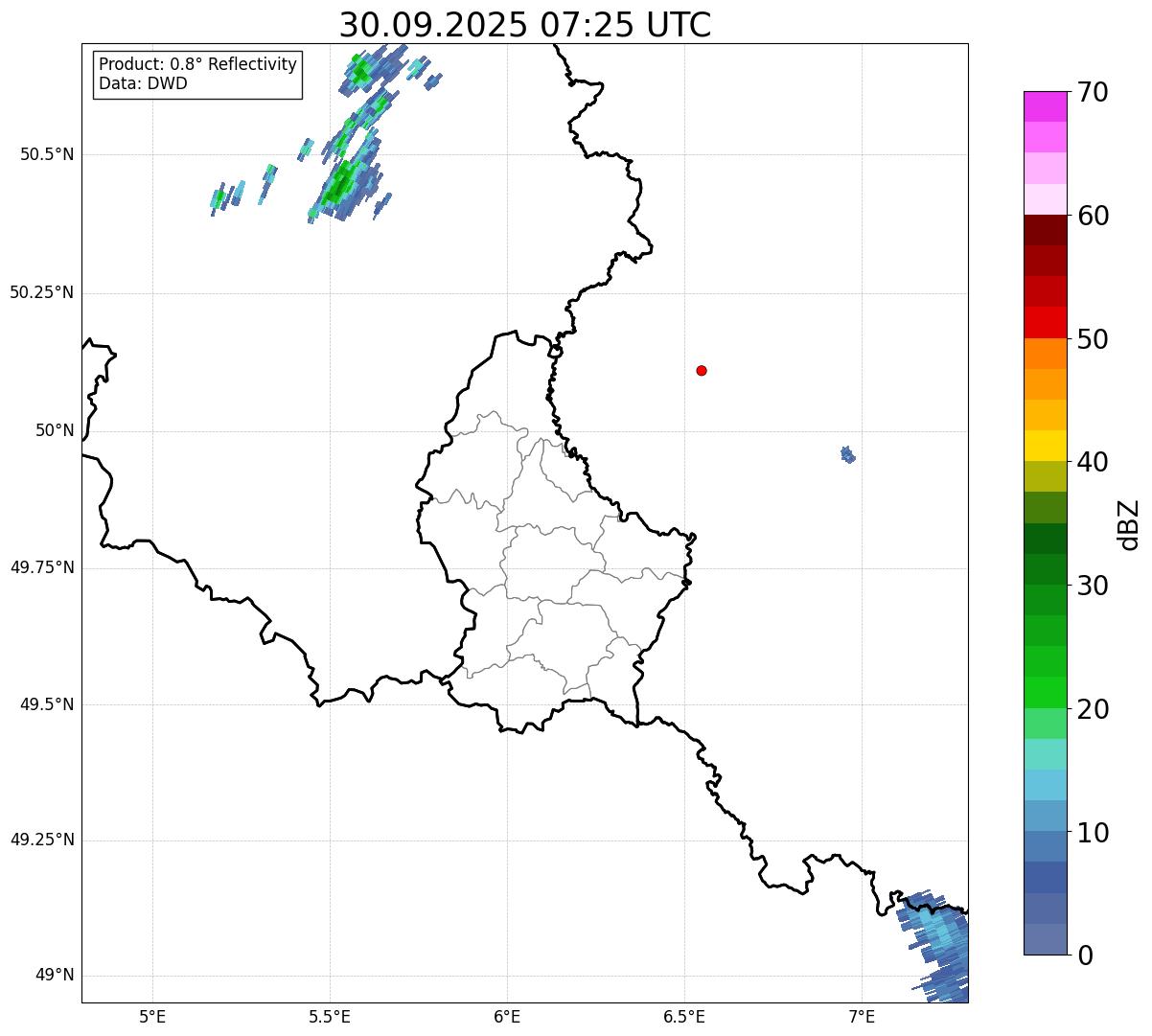Click the "6°E" longitude label
Viewport: 1152px width, 1036px height.
pos(507,1016)
